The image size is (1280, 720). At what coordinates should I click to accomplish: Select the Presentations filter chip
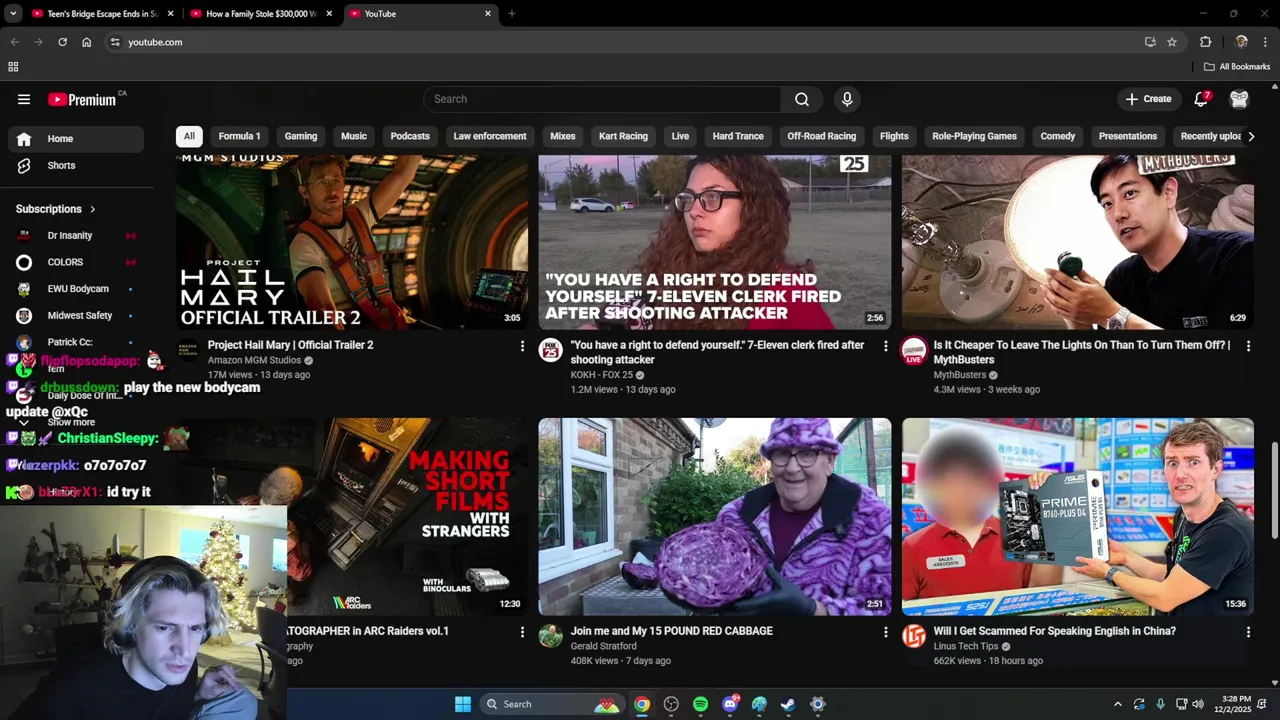pyautogui.click(x=1128, y=136)
